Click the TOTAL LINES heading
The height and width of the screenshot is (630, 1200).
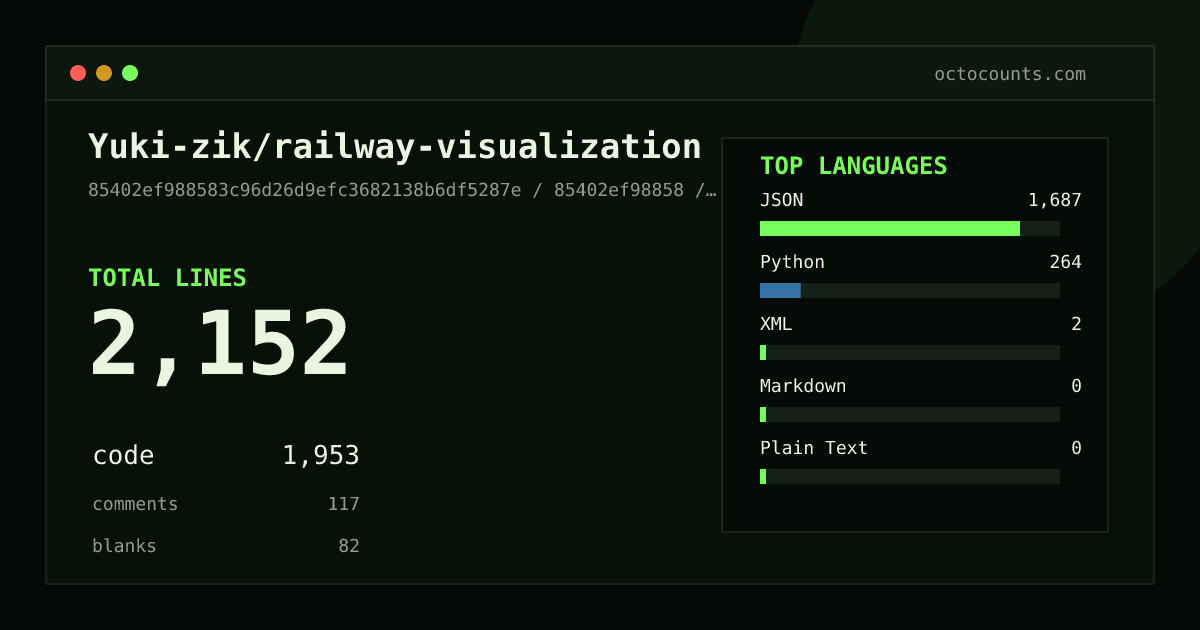(x=167, y=278)
